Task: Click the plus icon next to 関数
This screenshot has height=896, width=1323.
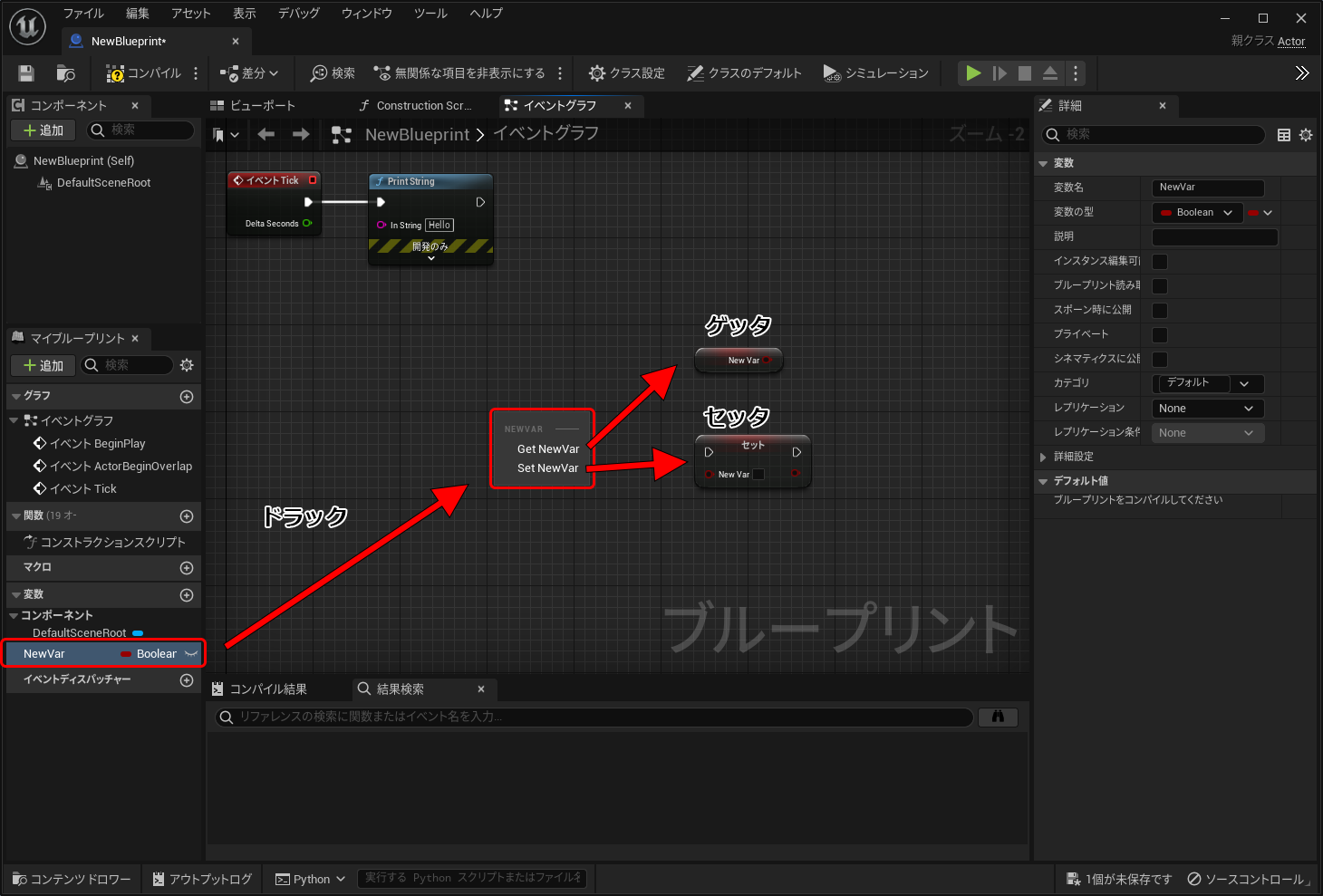Action: (187, 516)
